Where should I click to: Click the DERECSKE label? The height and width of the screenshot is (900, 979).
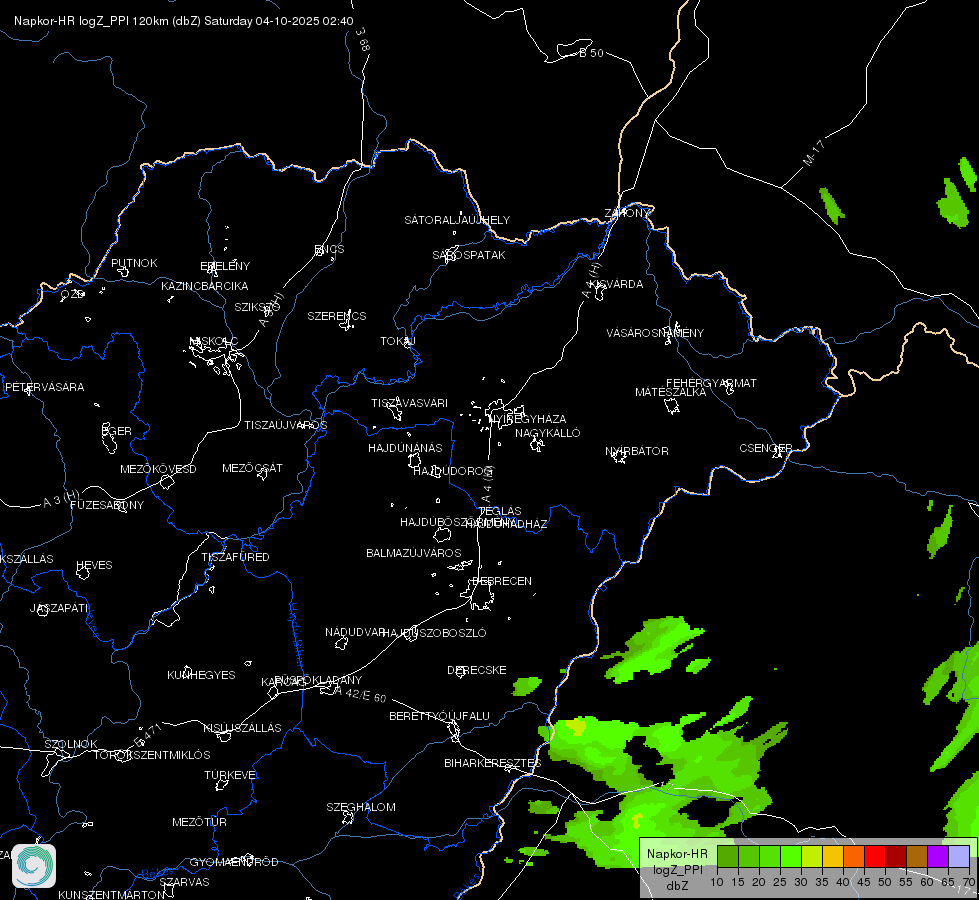[x=477, y=670]
